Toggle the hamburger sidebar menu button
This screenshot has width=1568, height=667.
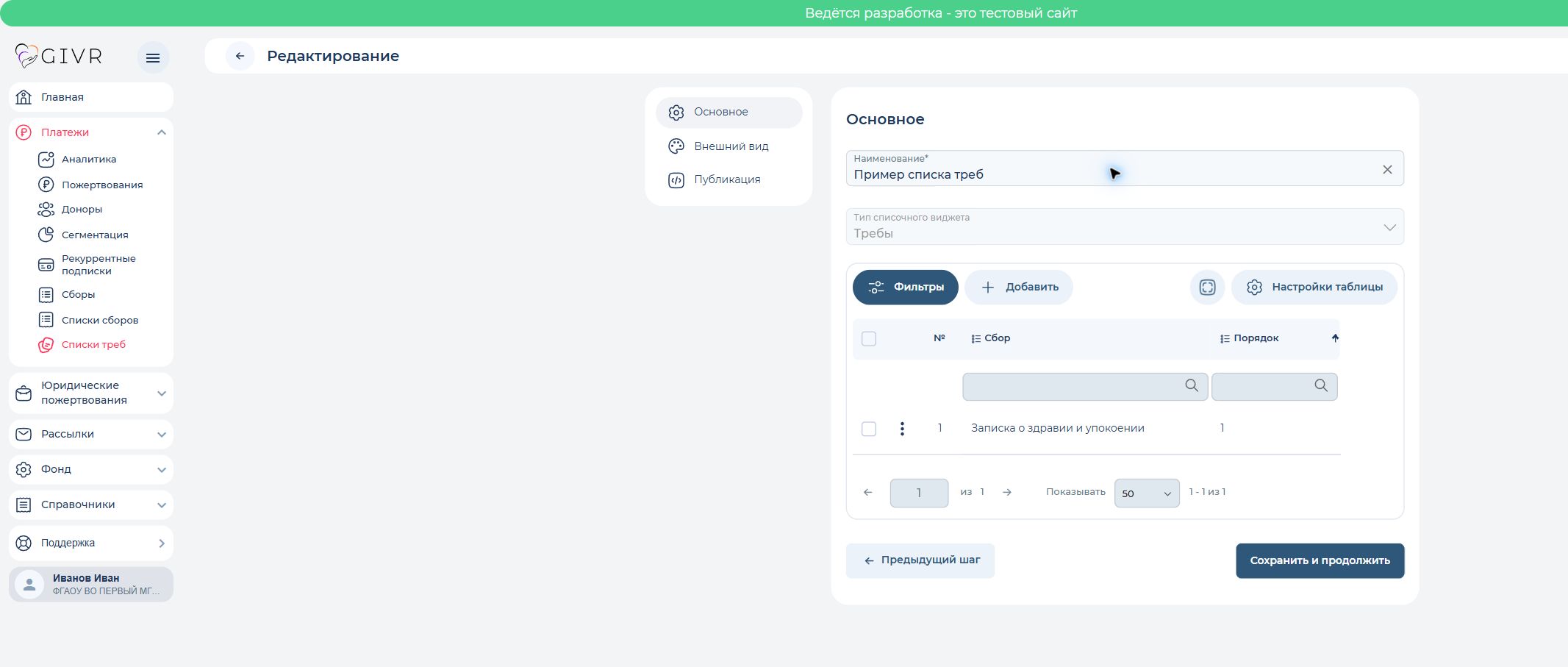(153, 58)
